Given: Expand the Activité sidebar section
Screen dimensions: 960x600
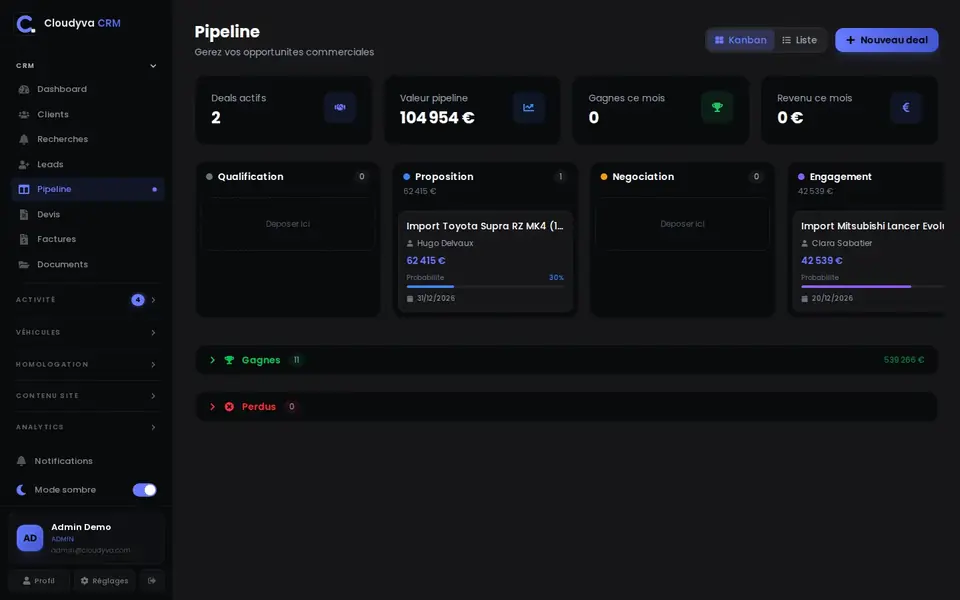Looking at the screenshot, I should pos(86,300).
